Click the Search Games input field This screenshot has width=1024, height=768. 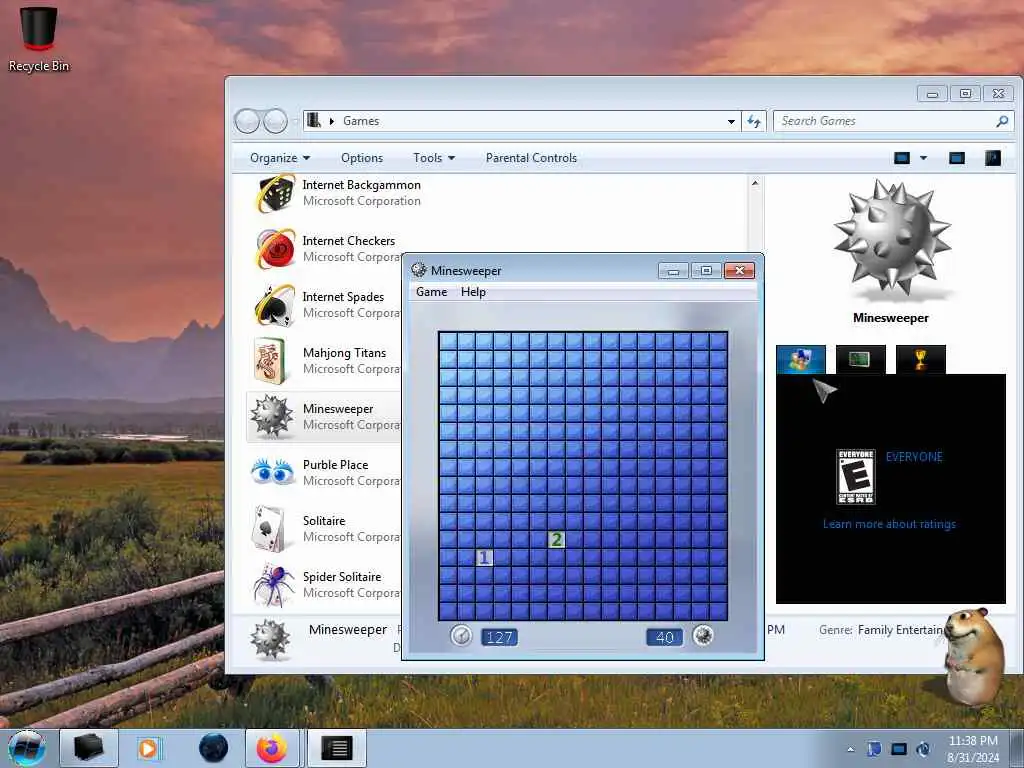pyautogui.click(x=884, y=121)
